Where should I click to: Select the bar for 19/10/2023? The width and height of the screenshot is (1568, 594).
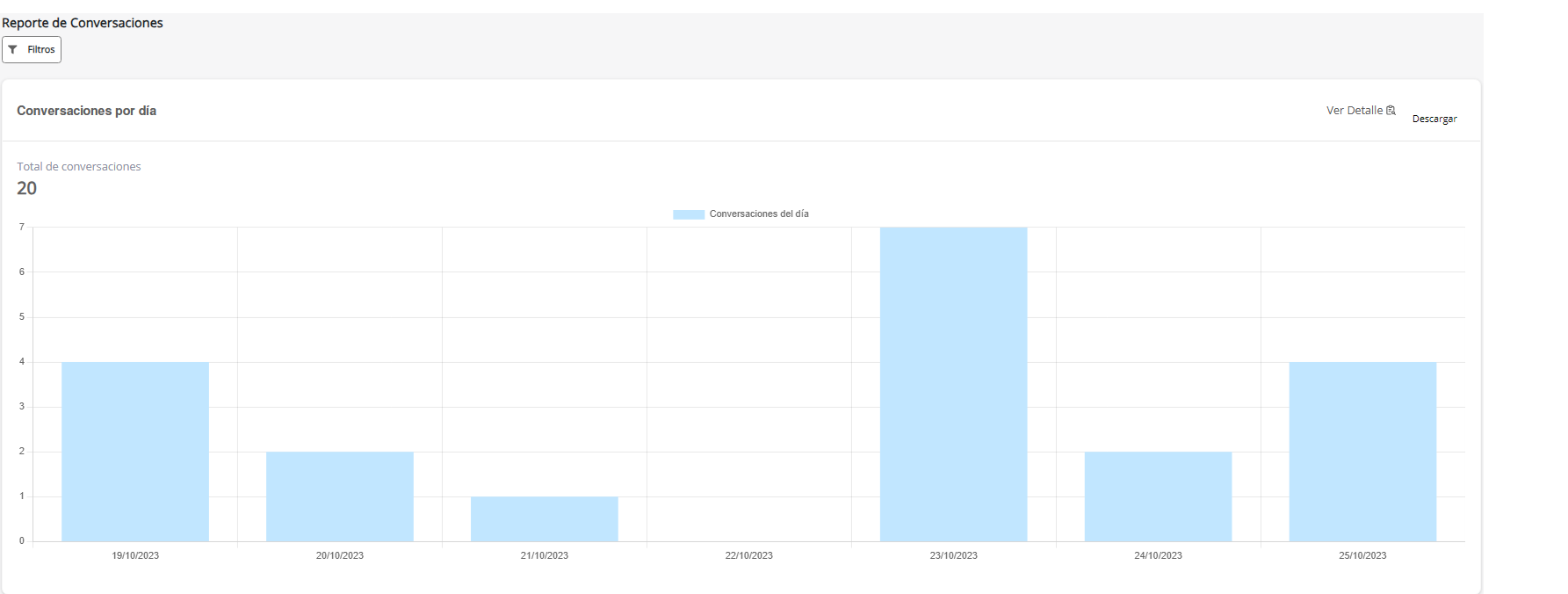pyautogui.click(x=135, y=452)
